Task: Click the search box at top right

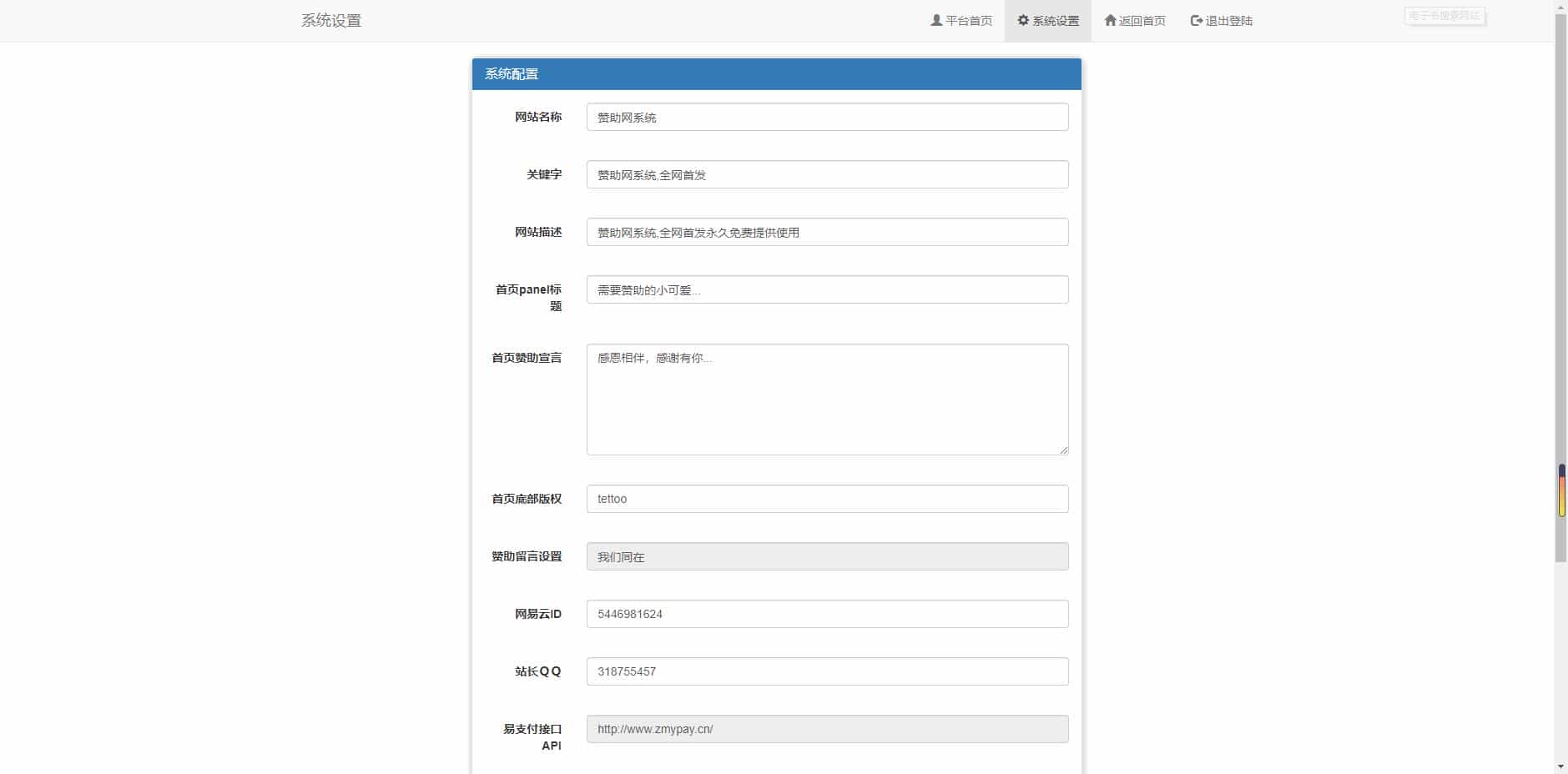Action: (1443, 16)
